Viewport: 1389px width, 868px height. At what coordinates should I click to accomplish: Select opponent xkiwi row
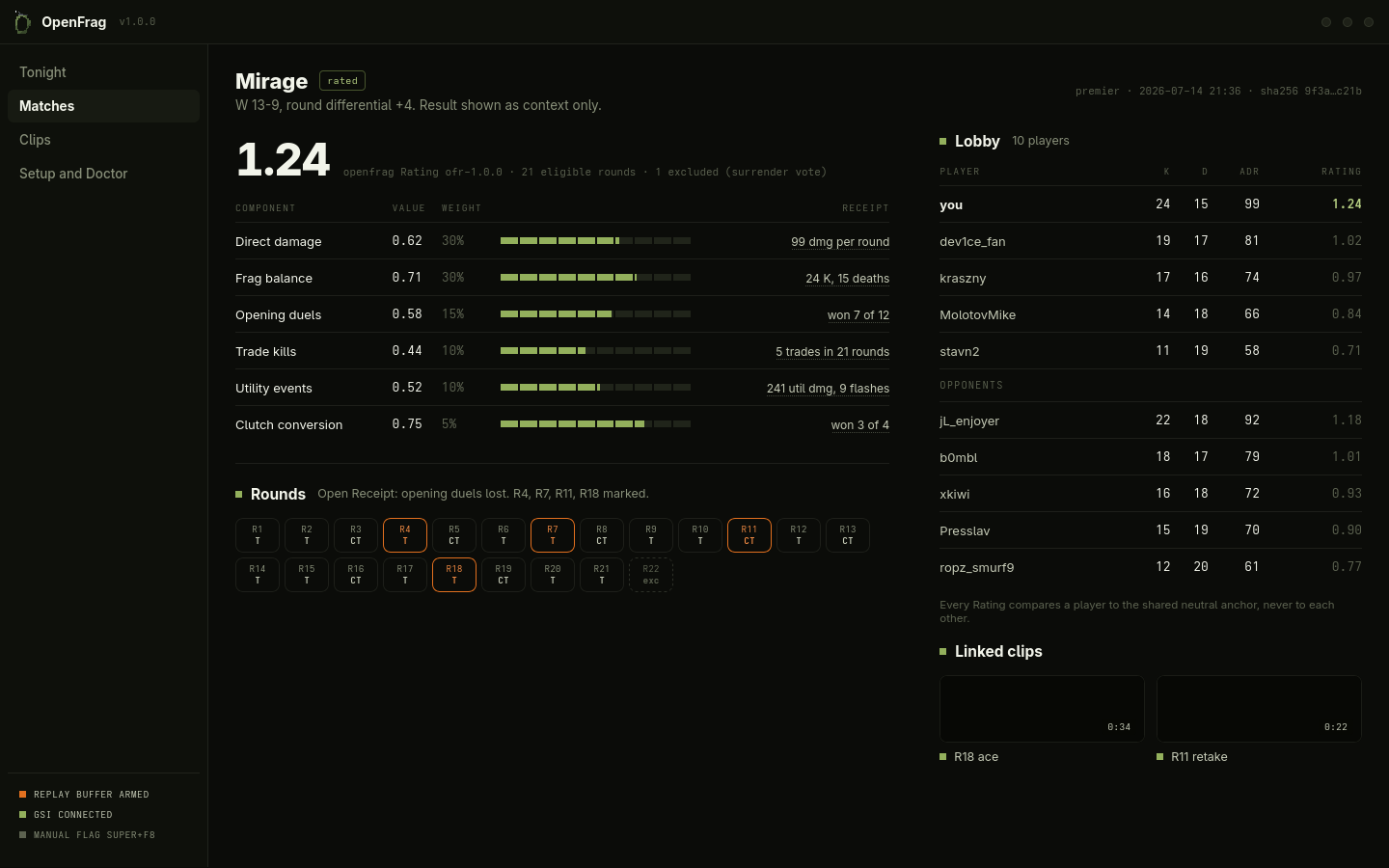(1151, 494)
